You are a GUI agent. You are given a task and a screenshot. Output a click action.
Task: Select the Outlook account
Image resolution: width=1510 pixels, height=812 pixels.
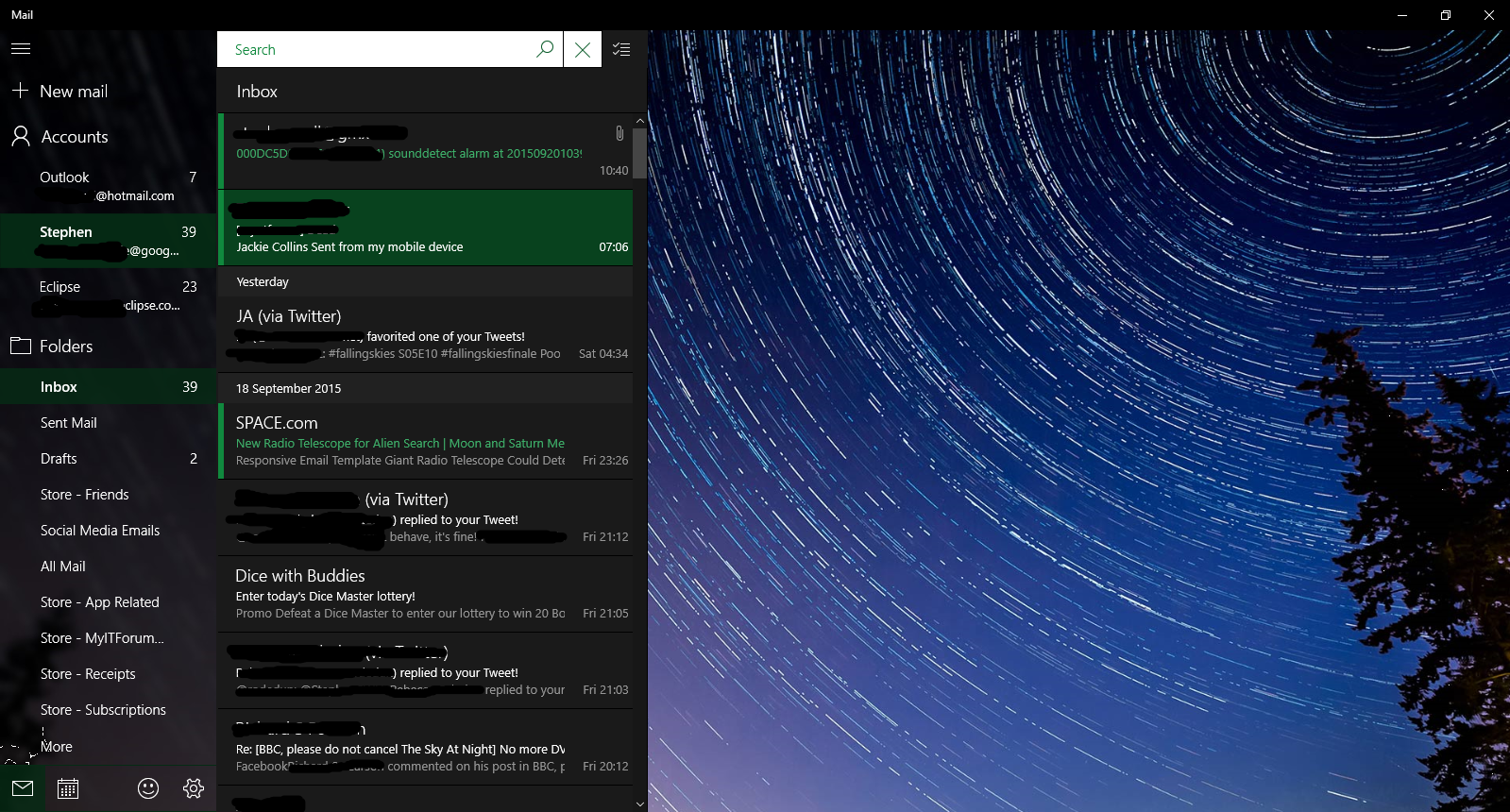pyautogui.click(x=108, y=186)
